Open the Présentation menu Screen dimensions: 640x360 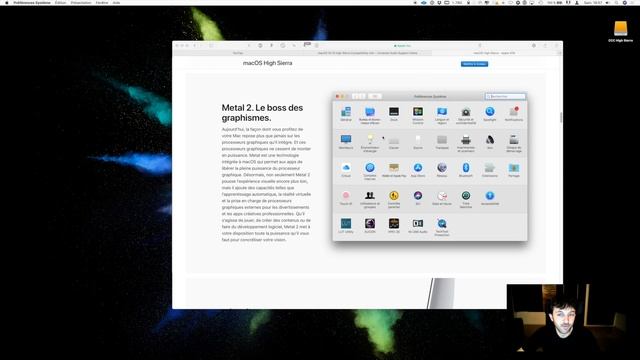[81, 2]
